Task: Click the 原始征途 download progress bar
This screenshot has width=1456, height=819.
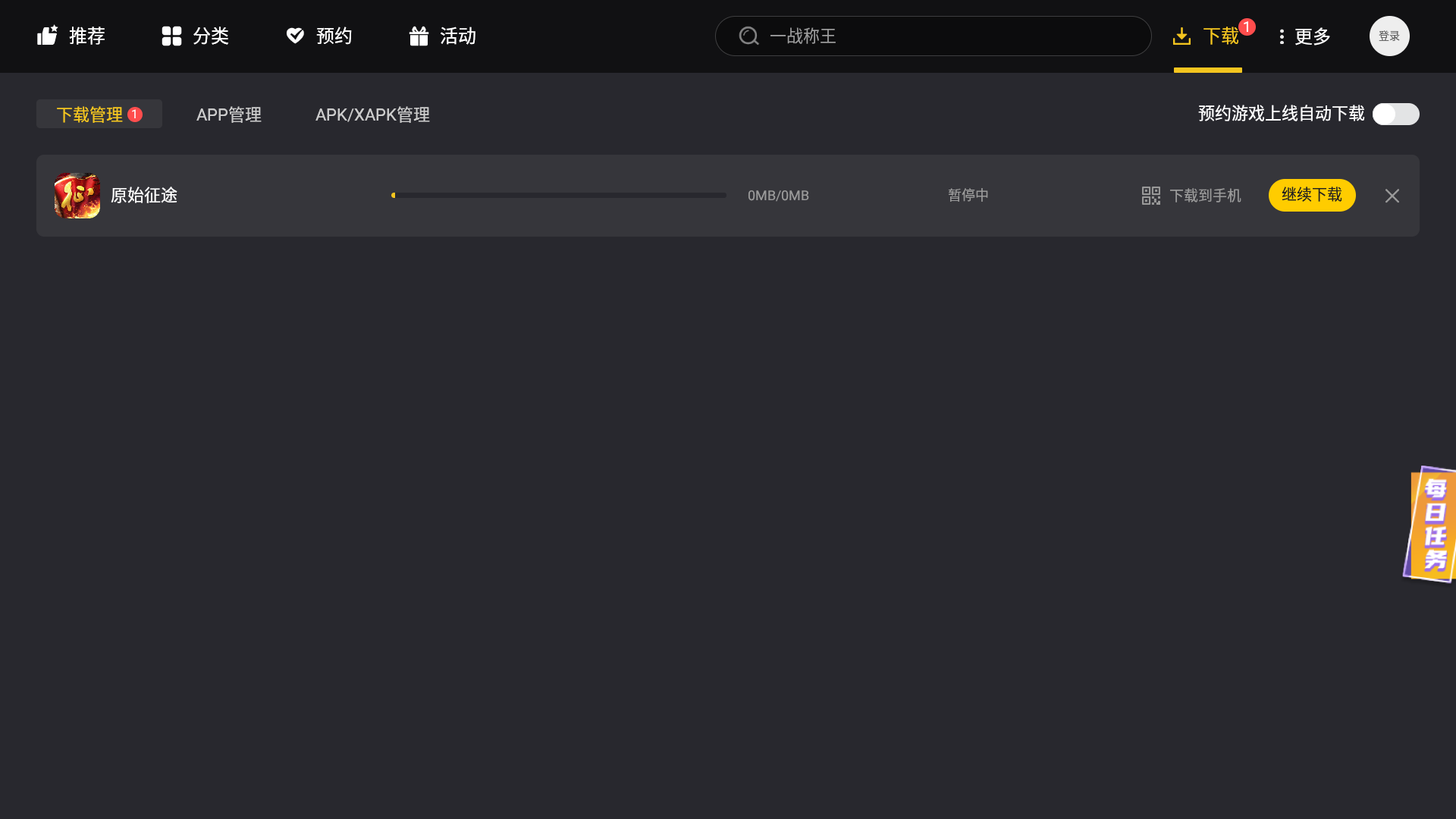Action: pyautogui.click(x=559, y=195)
